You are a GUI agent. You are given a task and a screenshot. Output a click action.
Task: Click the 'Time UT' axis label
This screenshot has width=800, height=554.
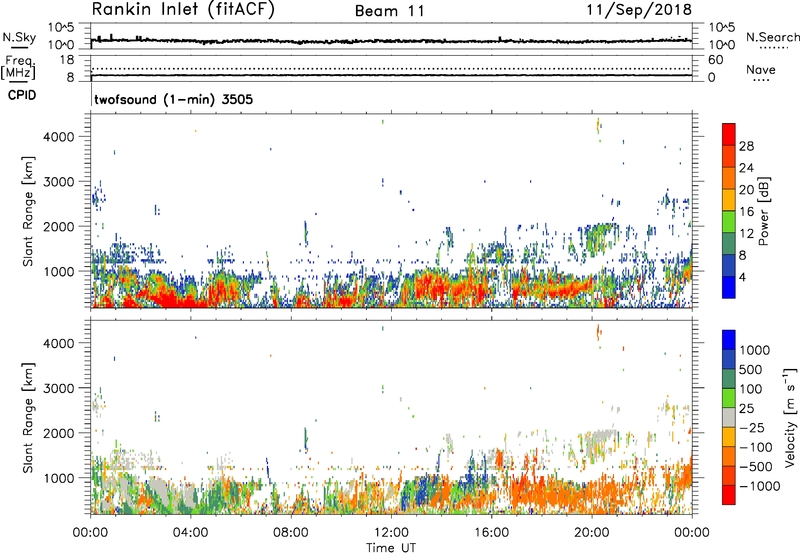[x=391, y=548]
